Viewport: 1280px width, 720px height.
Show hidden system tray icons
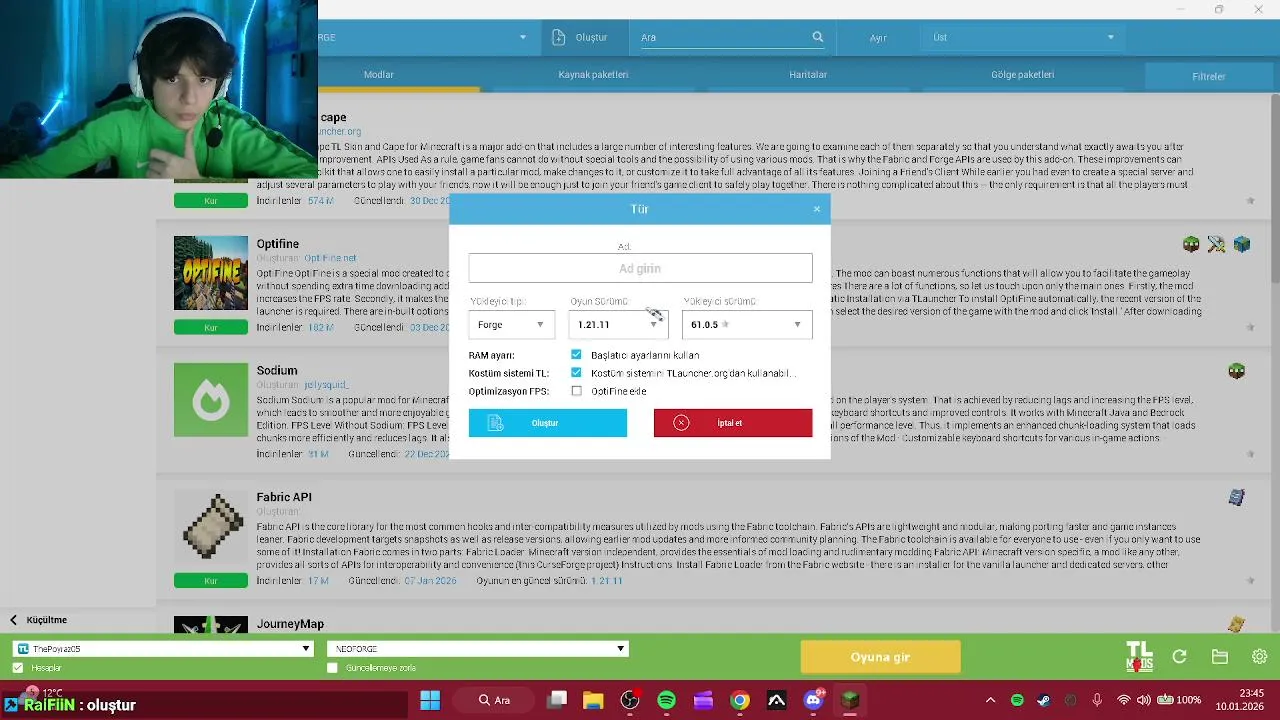[990, 700]
